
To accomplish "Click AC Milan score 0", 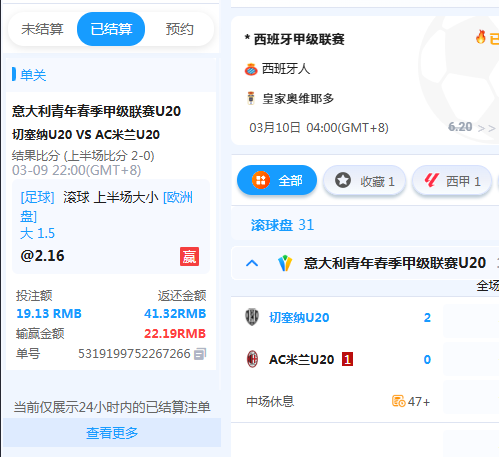I will point(427,359).
